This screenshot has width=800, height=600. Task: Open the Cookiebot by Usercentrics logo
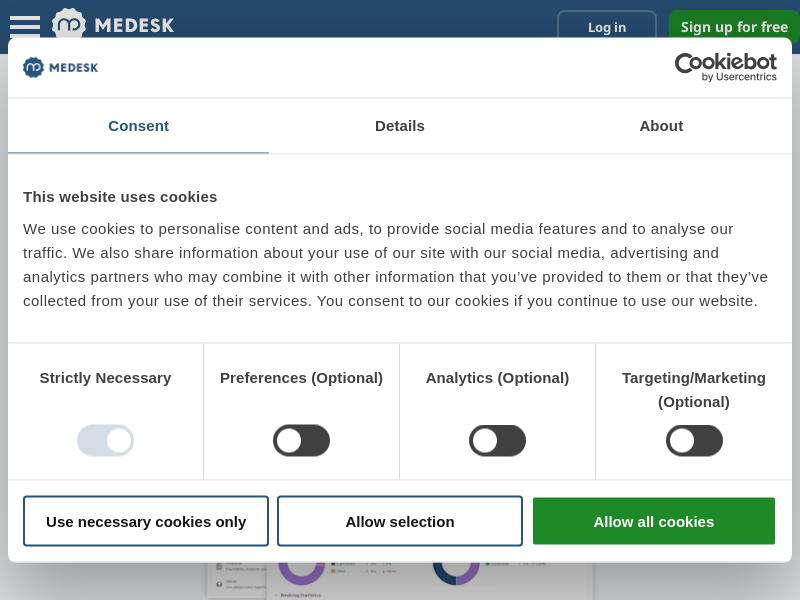tap(725, 67)
